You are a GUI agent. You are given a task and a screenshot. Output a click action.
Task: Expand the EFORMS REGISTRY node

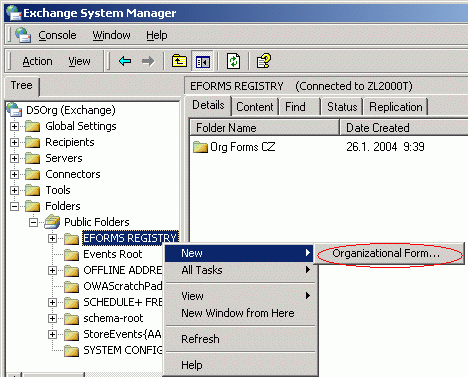point(52,238)
